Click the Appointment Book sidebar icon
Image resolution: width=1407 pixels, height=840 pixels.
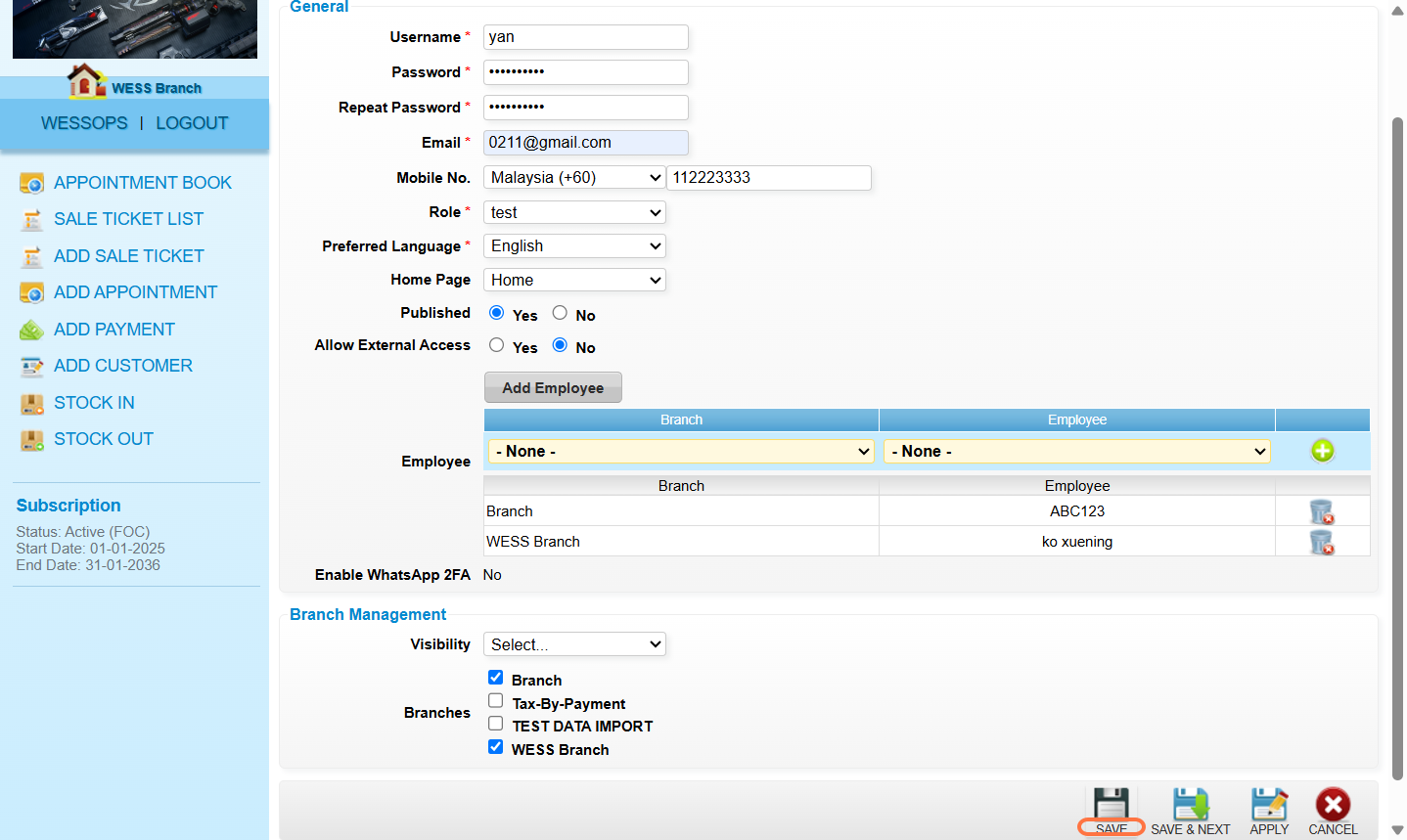[x=32, y=183]
